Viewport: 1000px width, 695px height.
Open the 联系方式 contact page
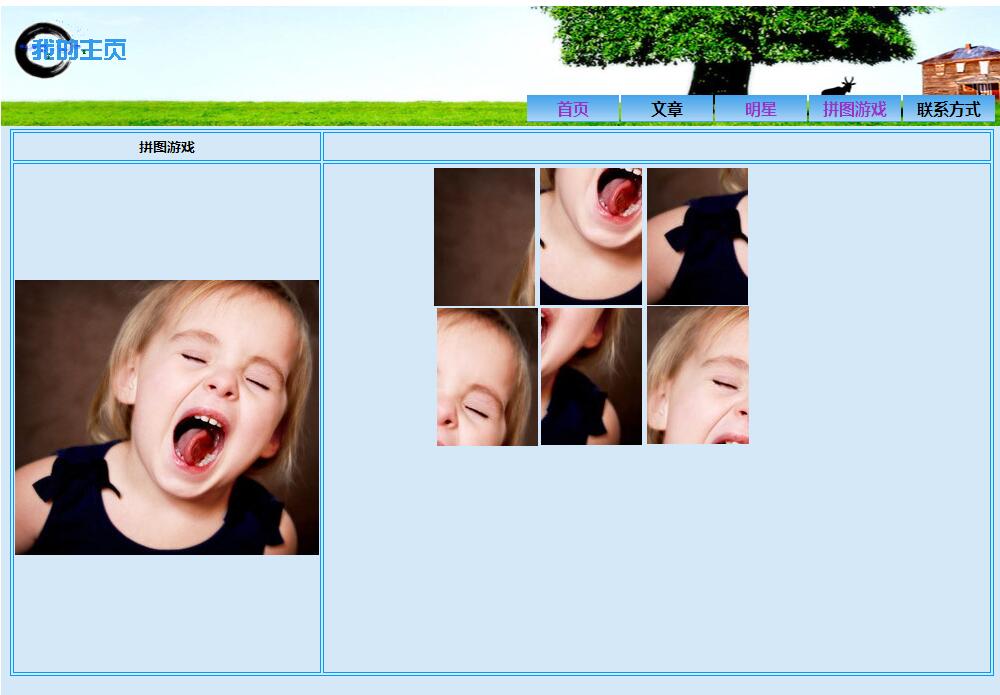(x=948, y=109)
